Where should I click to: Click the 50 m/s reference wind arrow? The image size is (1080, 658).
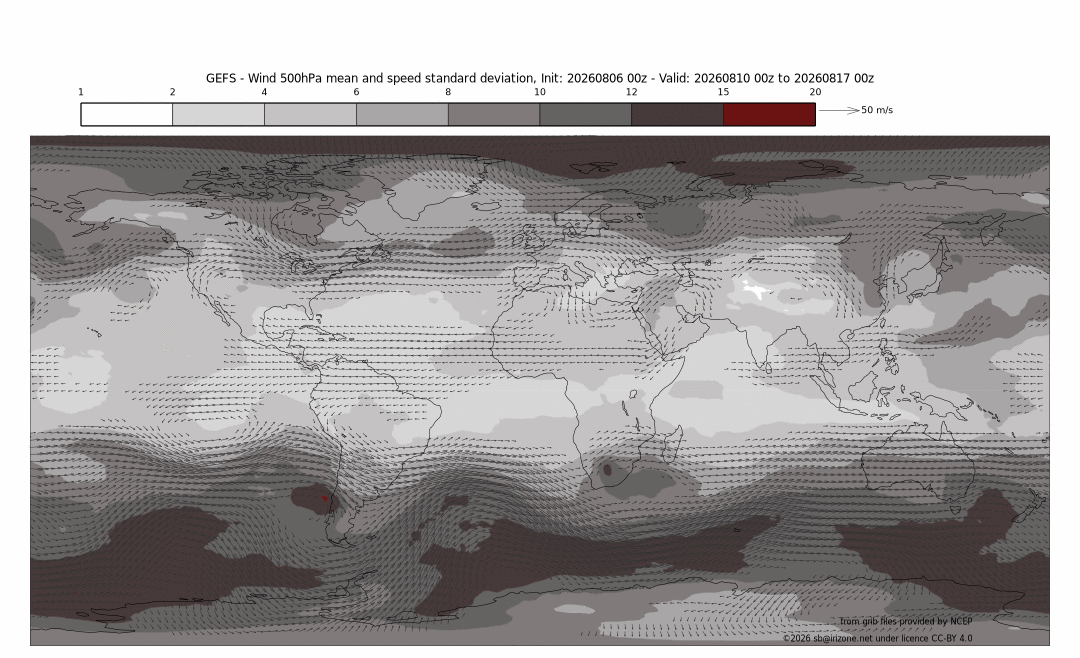pyautogui.click(x=839, y=110)
